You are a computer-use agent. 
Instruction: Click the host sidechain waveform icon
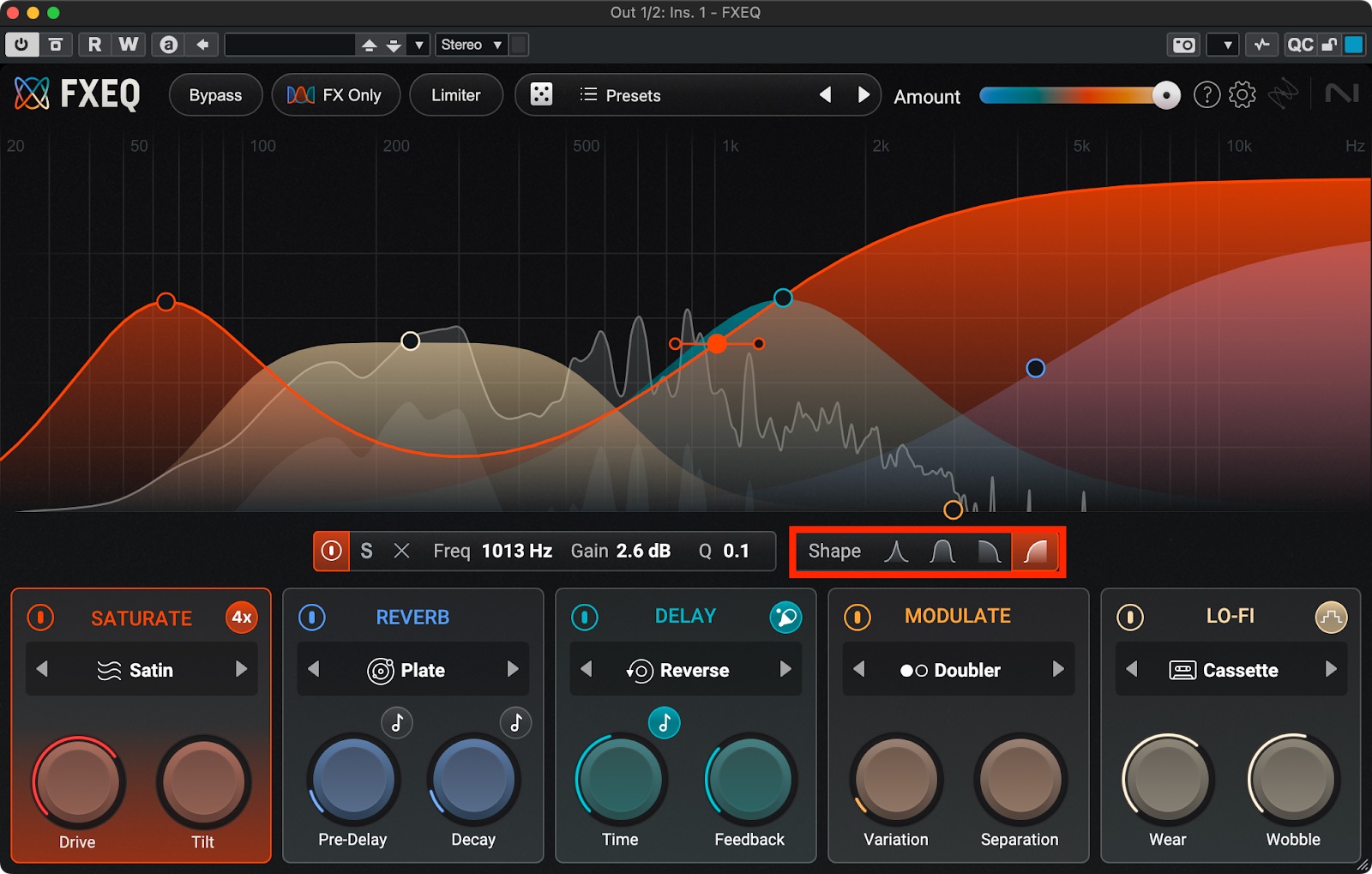click(1261, 45)
